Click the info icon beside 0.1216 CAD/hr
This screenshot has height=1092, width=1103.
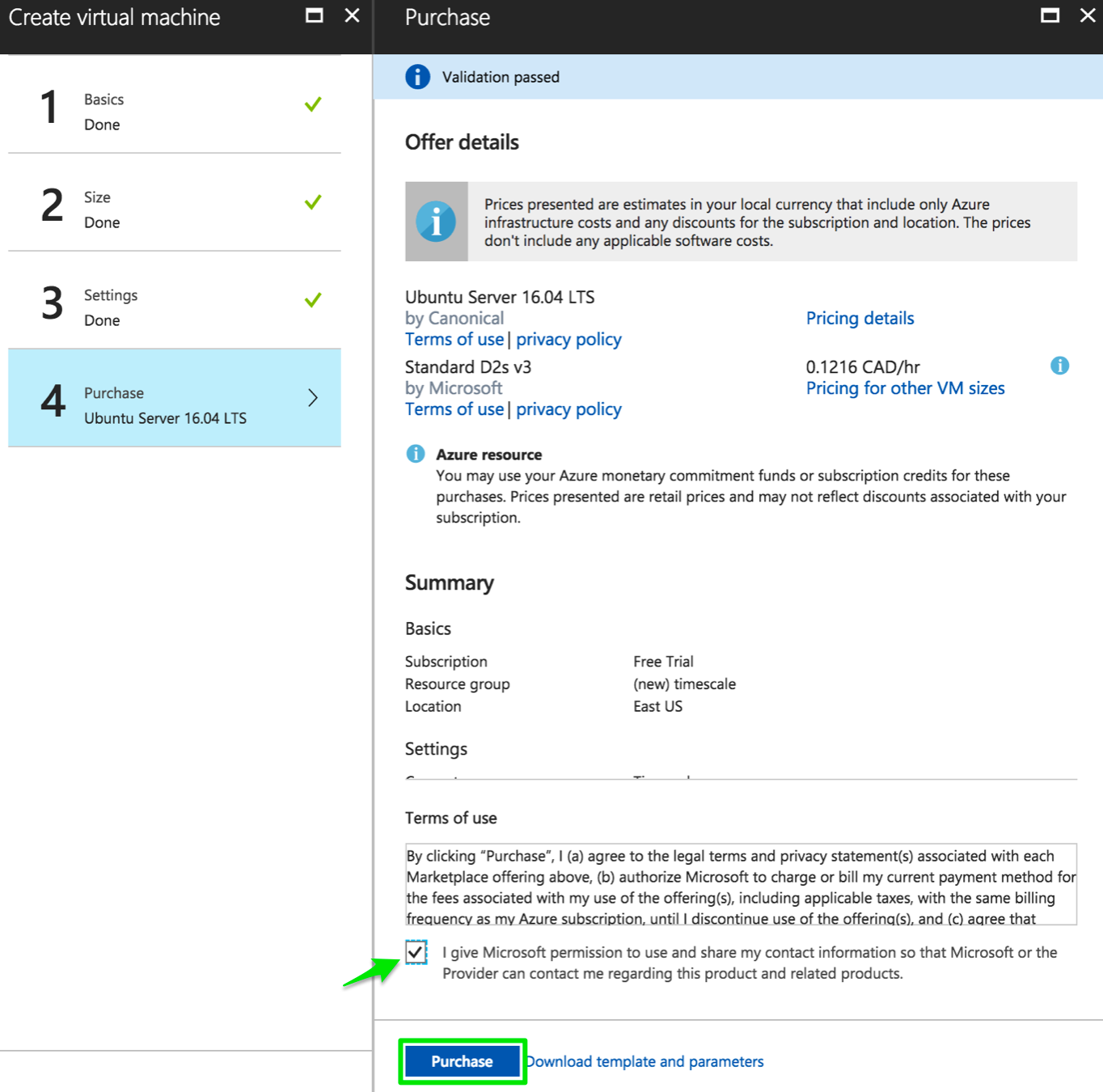[1059, 366]
